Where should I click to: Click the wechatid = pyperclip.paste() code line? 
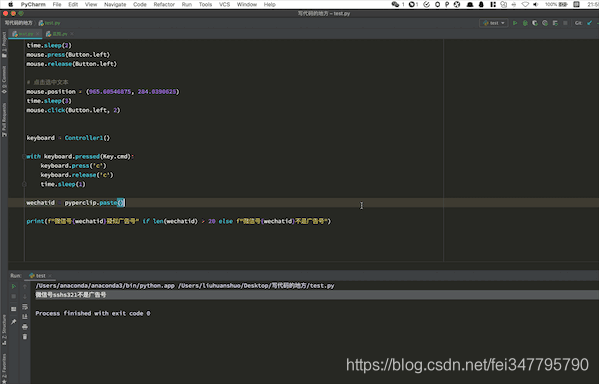(x=76, y=203)
